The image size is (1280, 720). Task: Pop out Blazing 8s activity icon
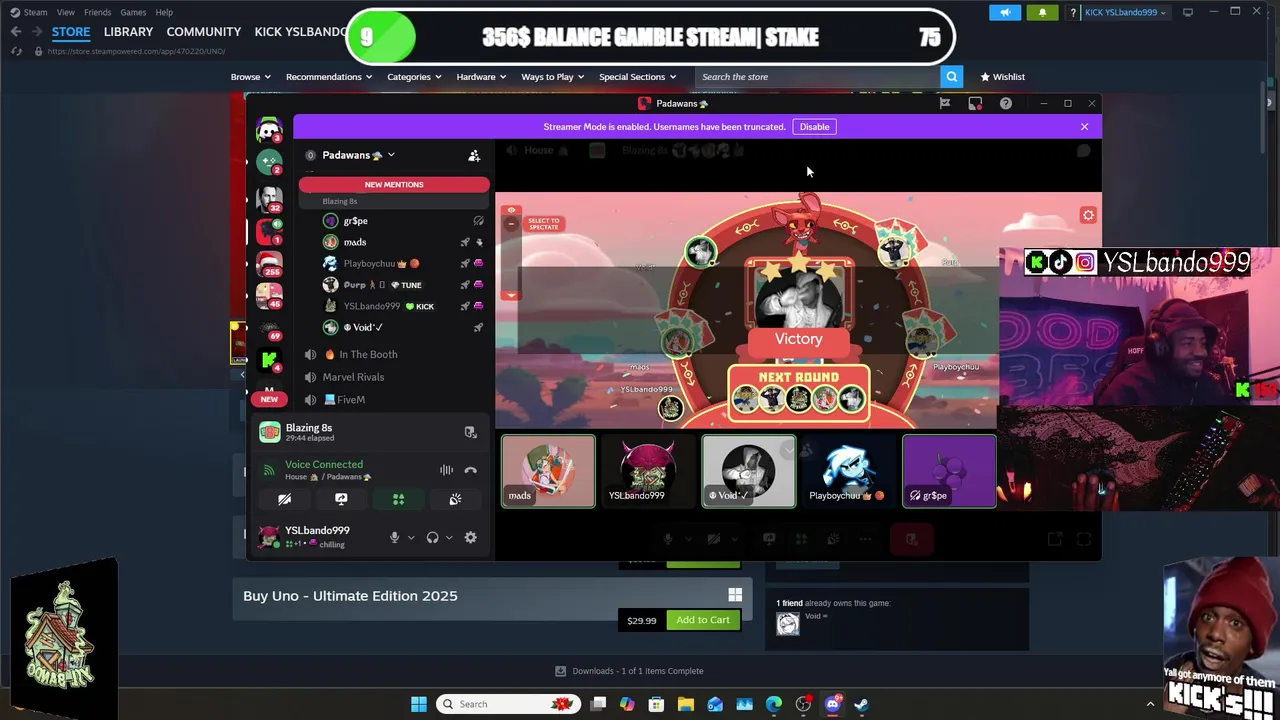click(x=470, y=432)
